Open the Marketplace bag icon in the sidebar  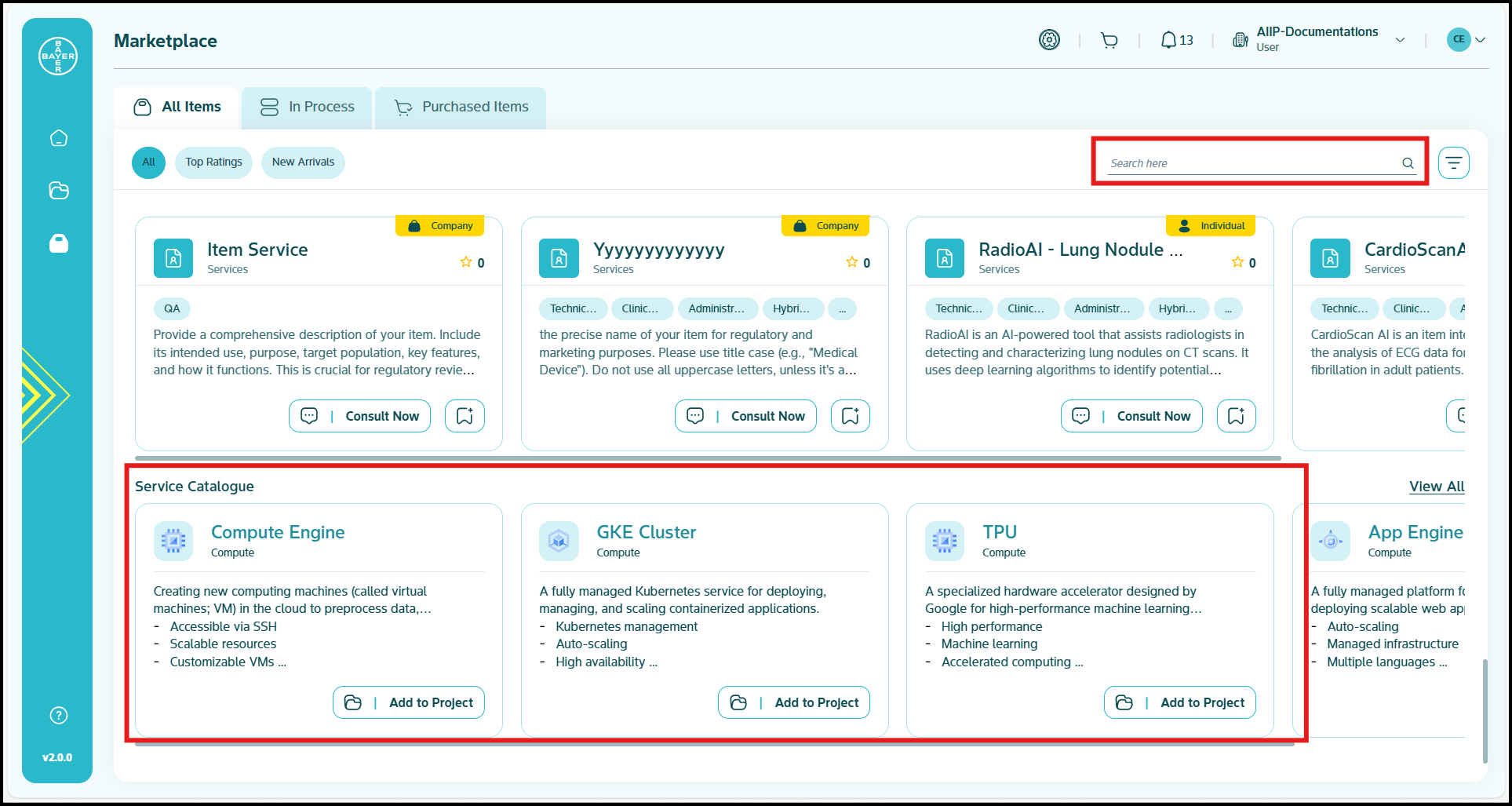(59, 243)
